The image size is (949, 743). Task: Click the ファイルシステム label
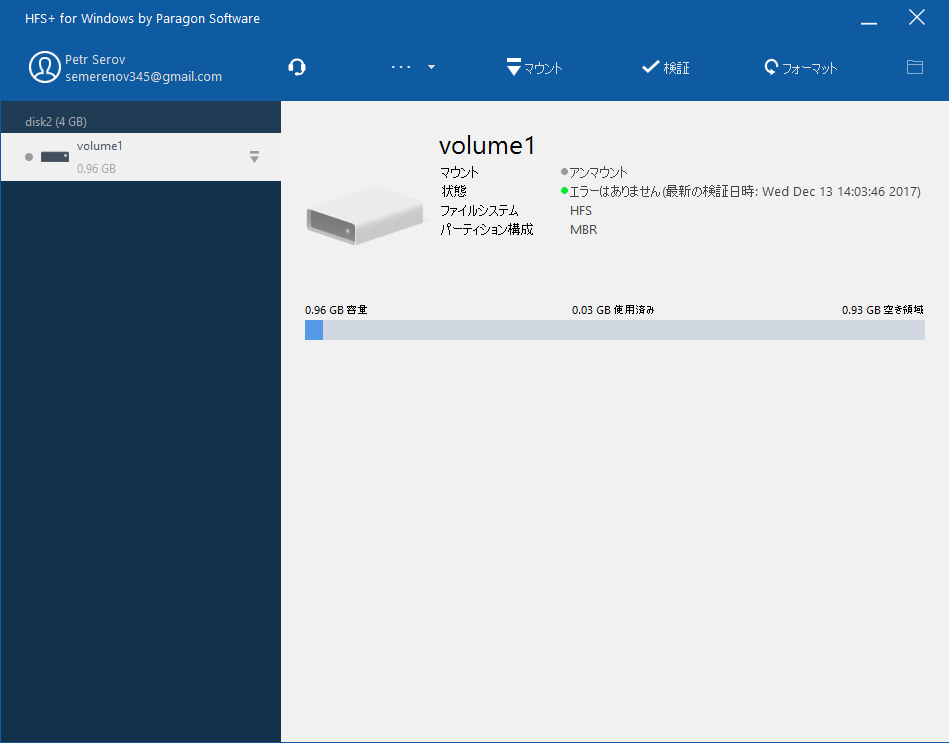tap(479, 211)
